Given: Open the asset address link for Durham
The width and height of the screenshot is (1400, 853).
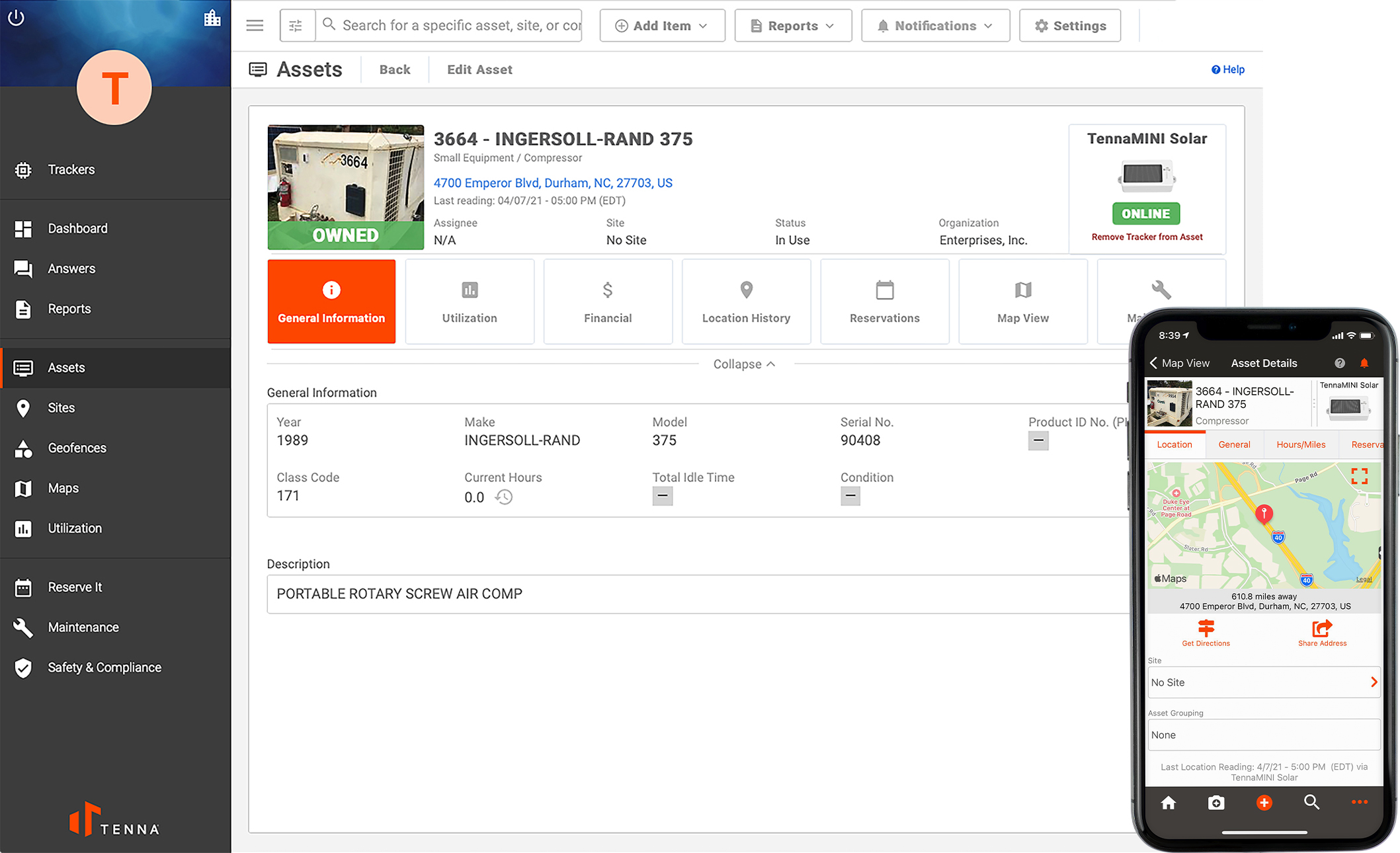Looking at the screenshot, I should (553, 183).
